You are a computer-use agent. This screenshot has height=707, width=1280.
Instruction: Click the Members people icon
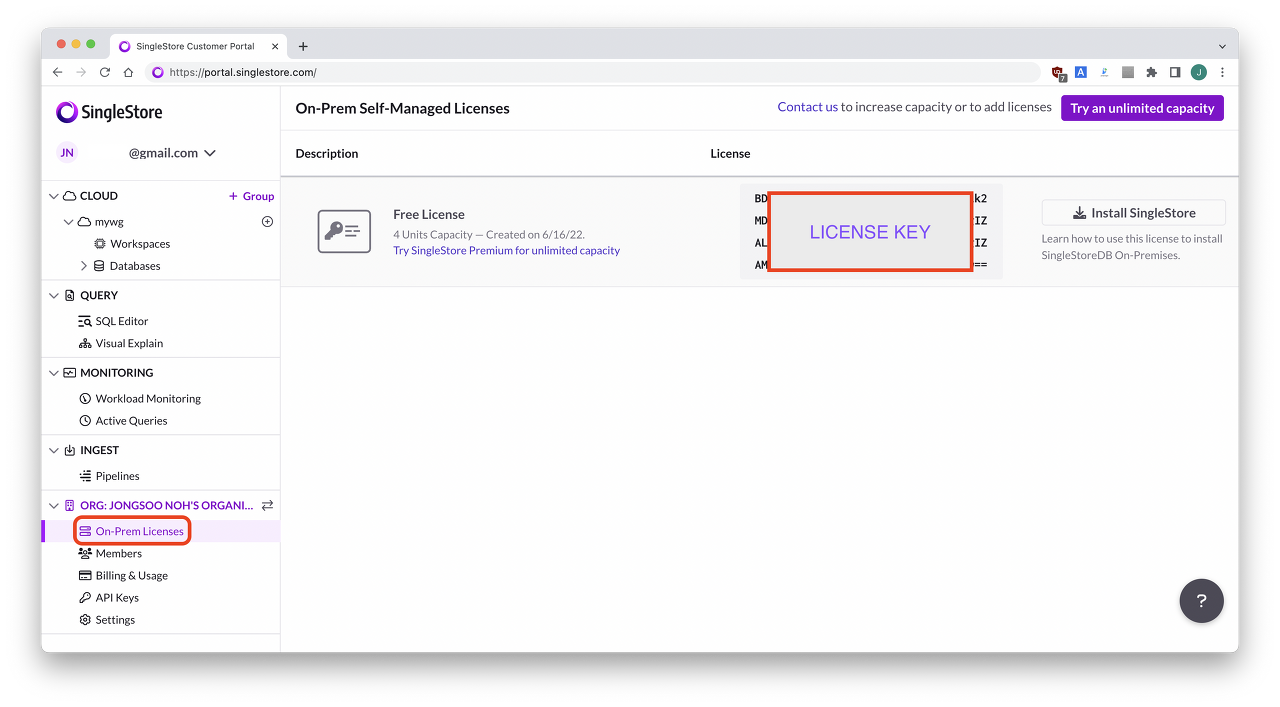tap(85, 553)
